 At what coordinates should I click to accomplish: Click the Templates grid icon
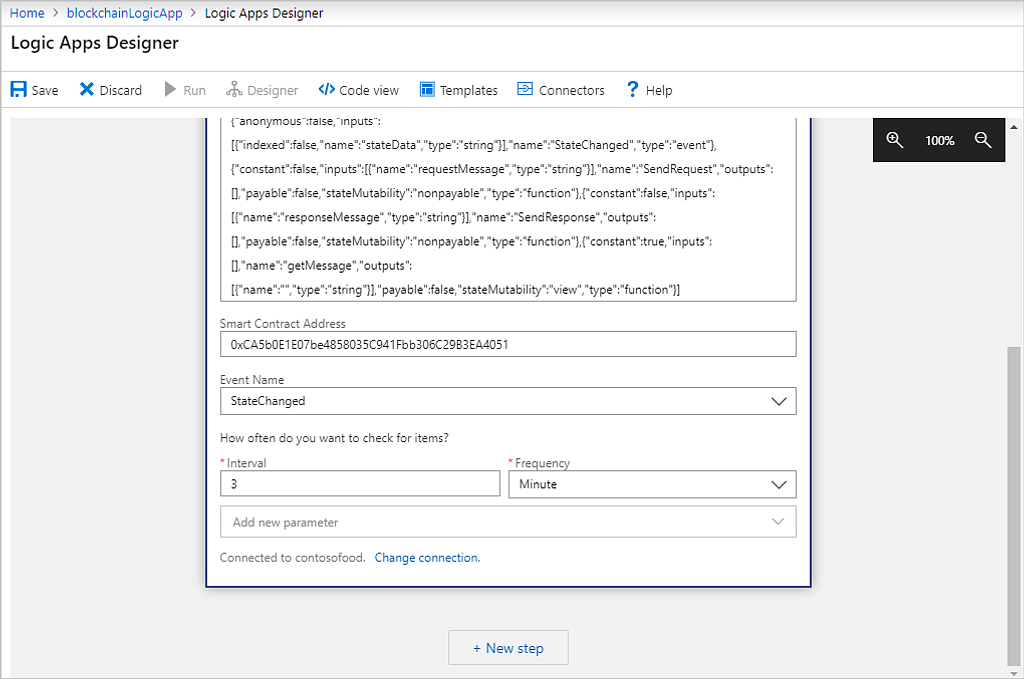click(427, 90)
